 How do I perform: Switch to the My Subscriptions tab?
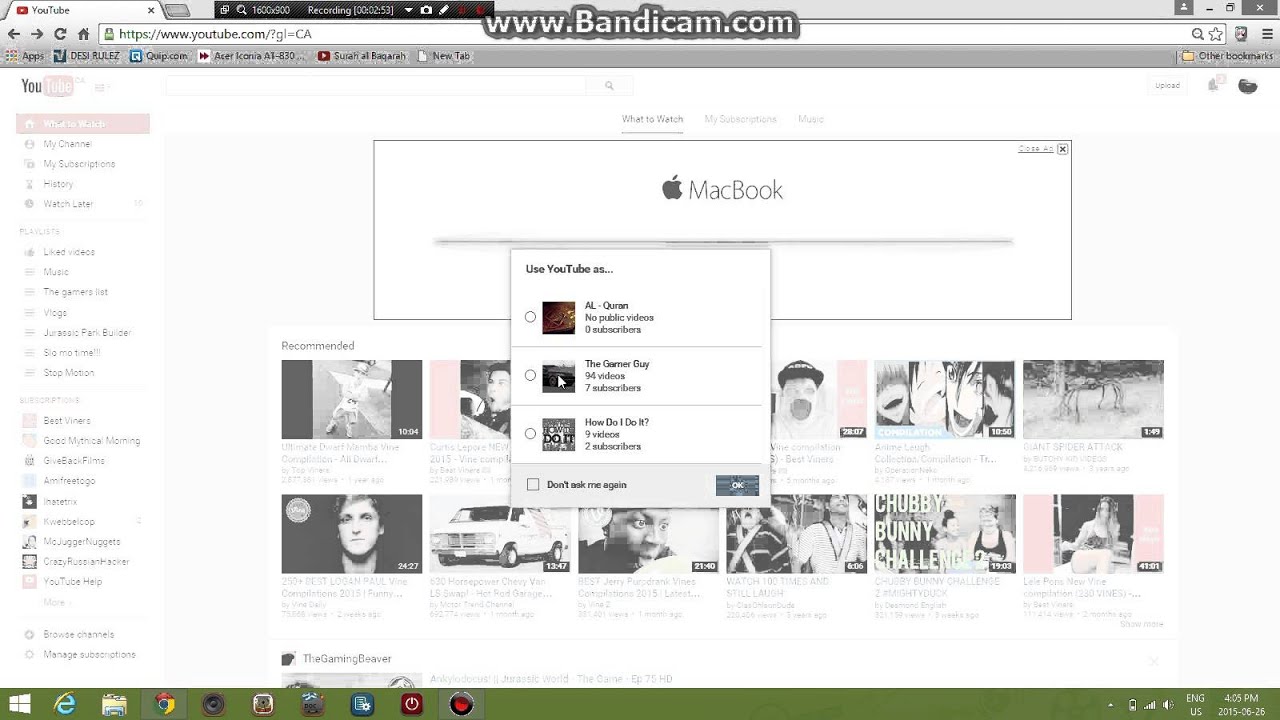(740, 119)
